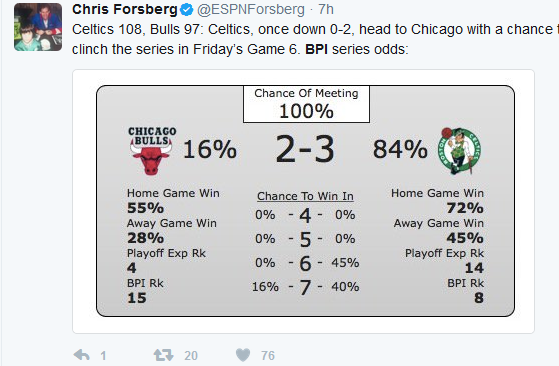Click the 7h timestamp
Screen dimensions: 559x366
[x=326, y=10]
